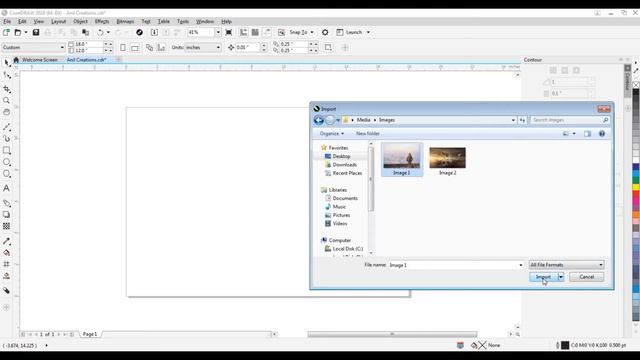Click the Undo arrow icon
The width and height of the screenshot is (640, 360).
point(100,32)
